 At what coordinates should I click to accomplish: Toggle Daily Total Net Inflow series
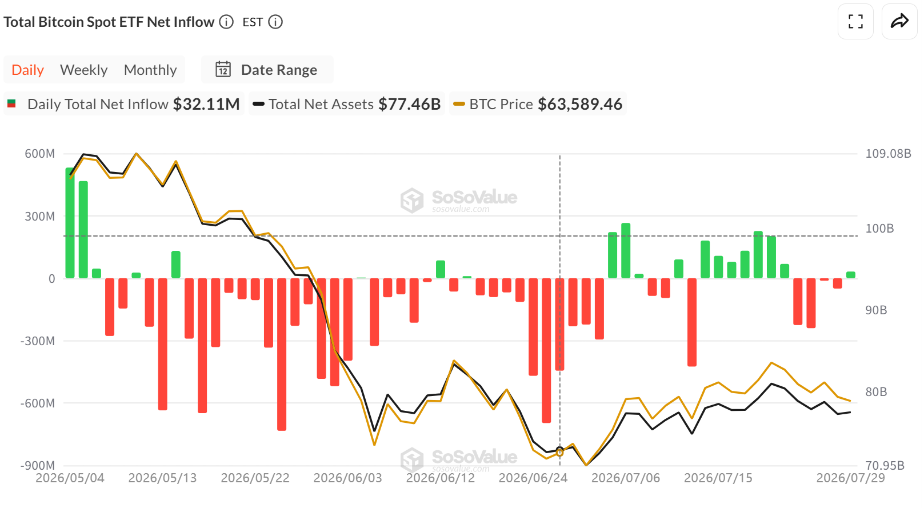pos(123,104)
